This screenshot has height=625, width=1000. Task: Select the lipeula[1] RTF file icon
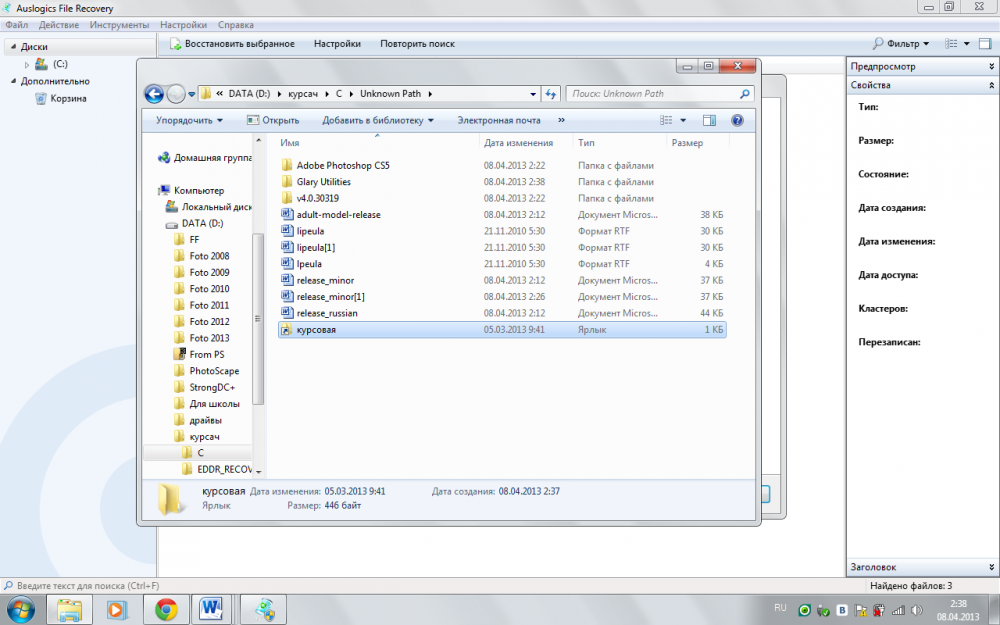pyautogui.click(x=287, y=247)
